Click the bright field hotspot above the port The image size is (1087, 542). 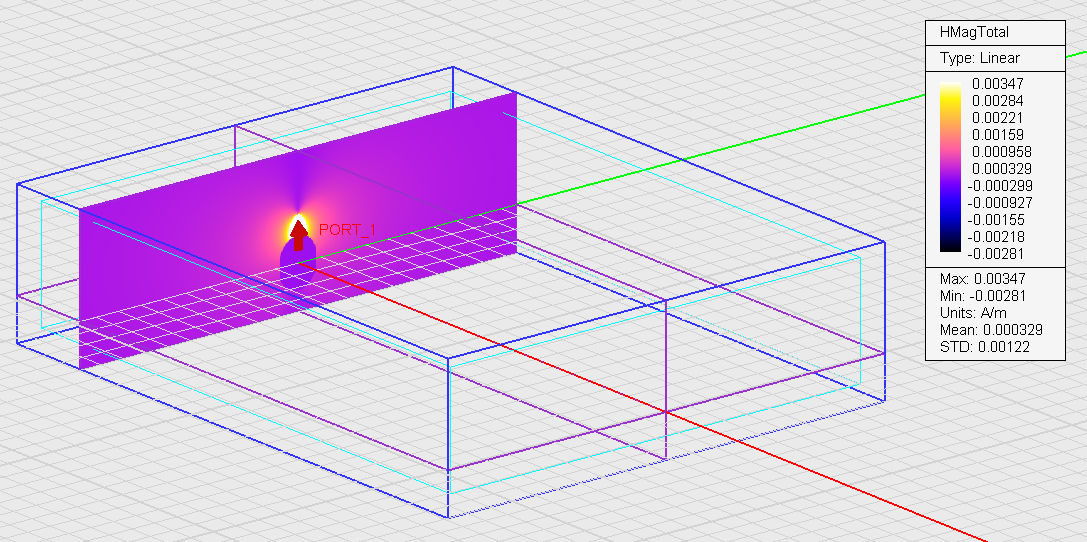click(x=299, y=218)
